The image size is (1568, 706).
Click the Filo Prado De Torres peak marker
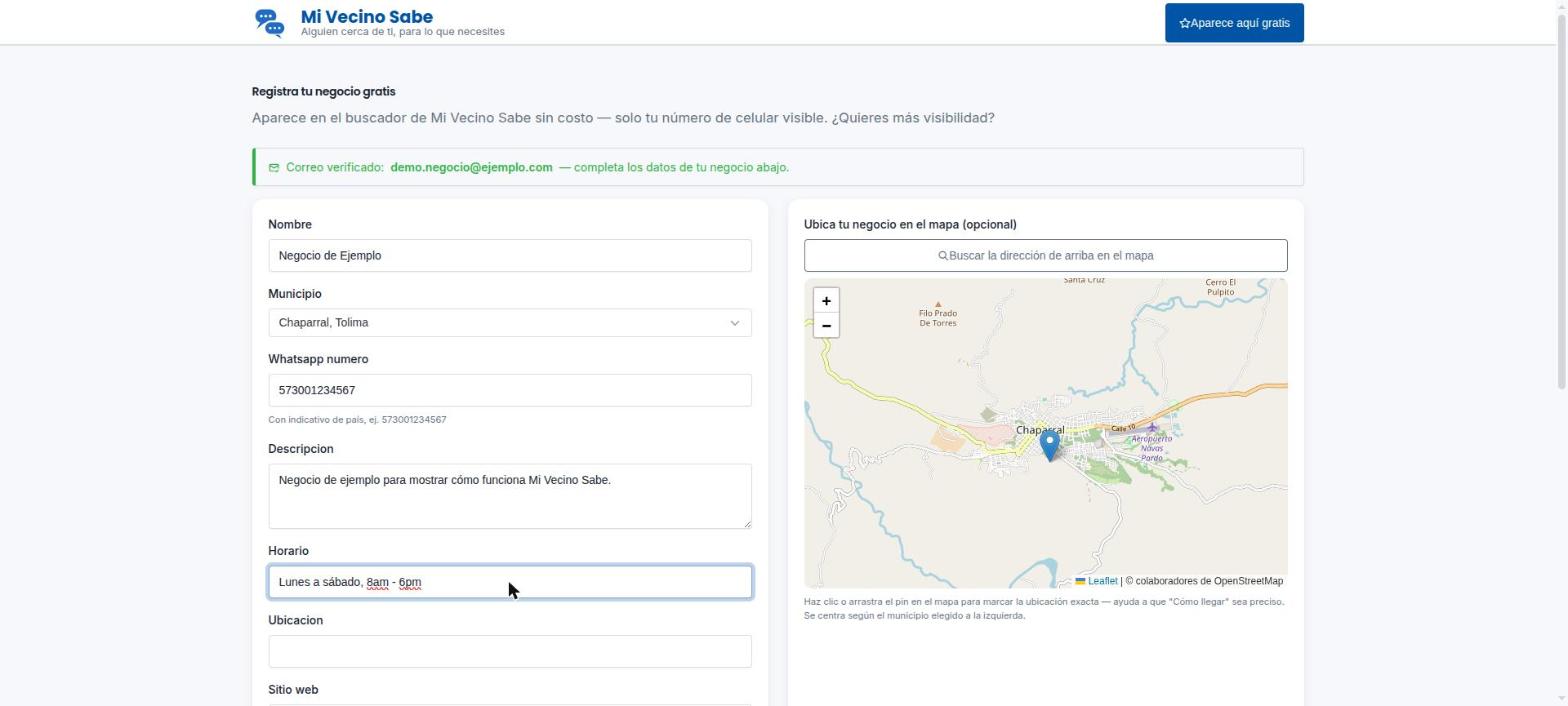coord(938,304)
